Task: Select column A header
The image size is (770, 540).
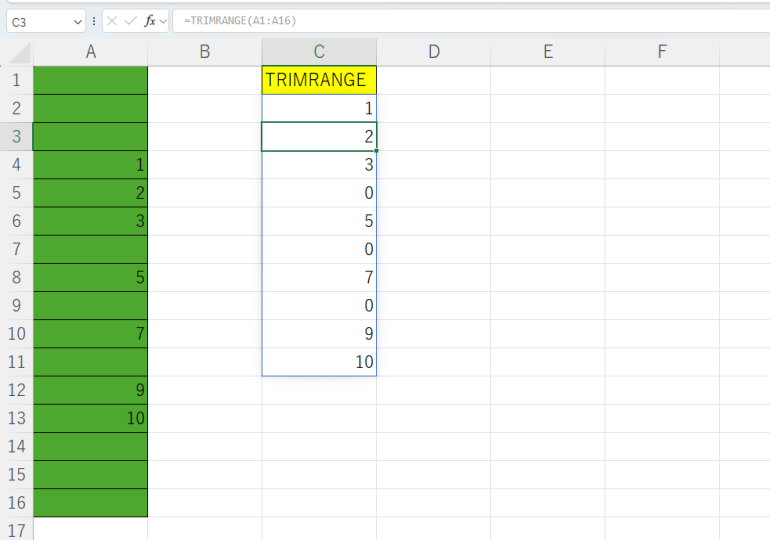Action: pyautogui.click(x=90, y=52)
